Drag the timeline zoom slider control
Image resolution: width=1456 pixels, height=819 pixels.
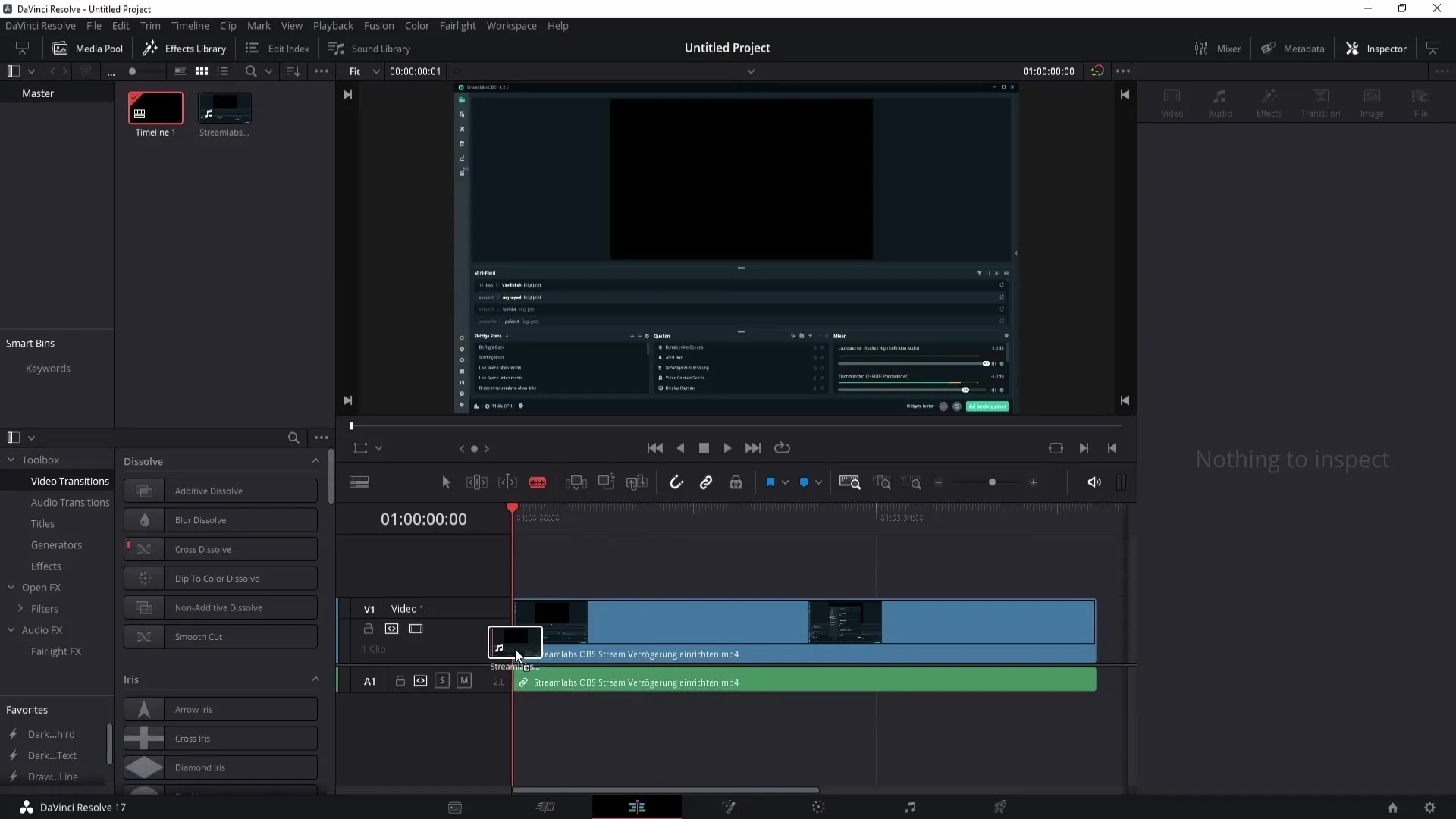pyautogui.click(x=992, y=482)
